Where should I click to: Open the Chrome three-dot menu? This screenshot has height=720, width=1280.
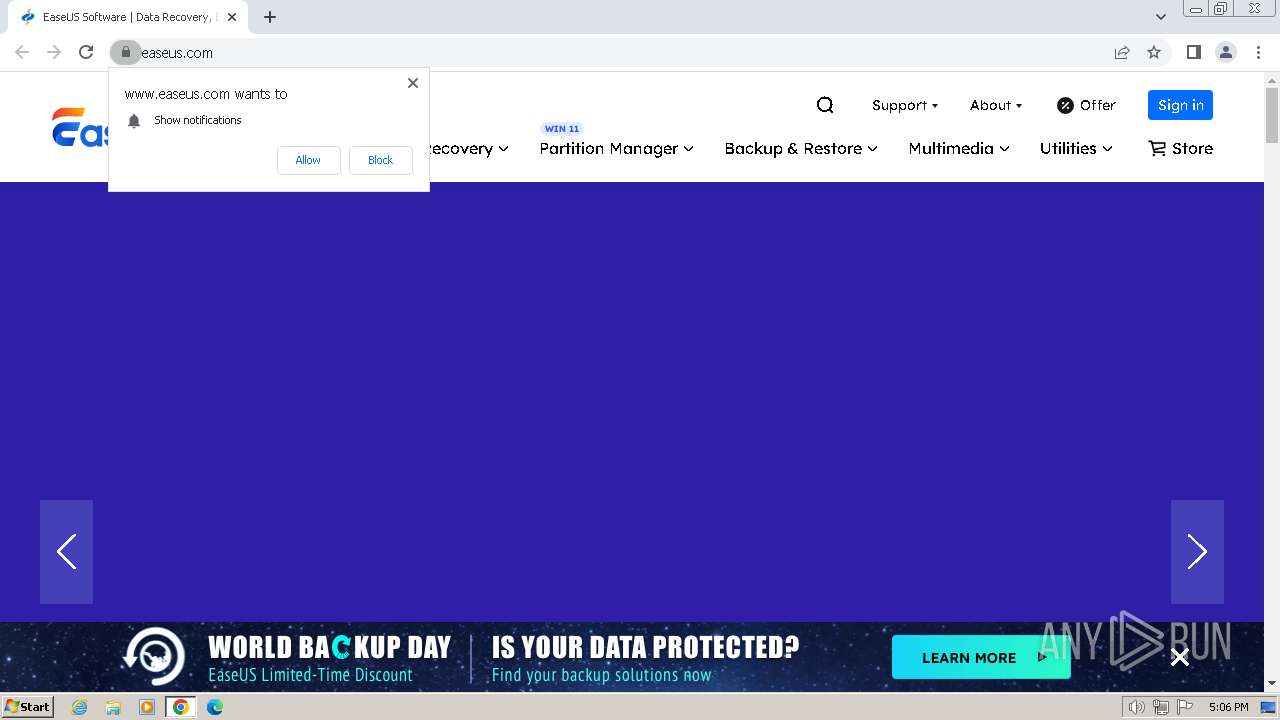pos(1258,52)
